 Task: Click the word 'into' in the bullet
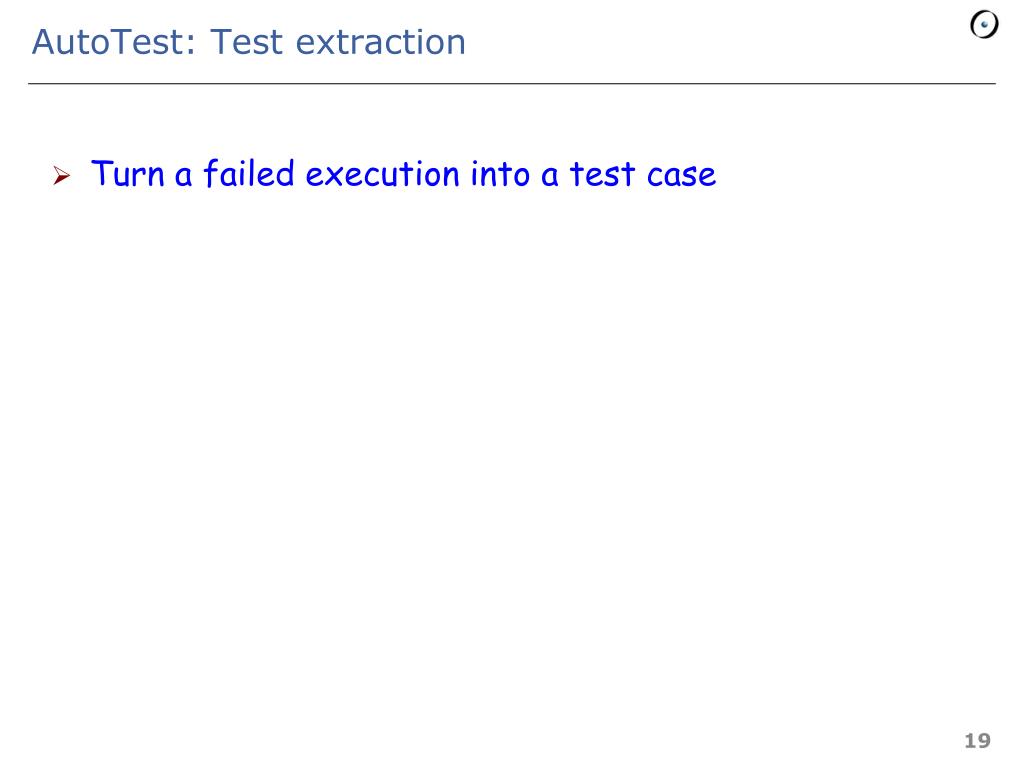point(500,174)
